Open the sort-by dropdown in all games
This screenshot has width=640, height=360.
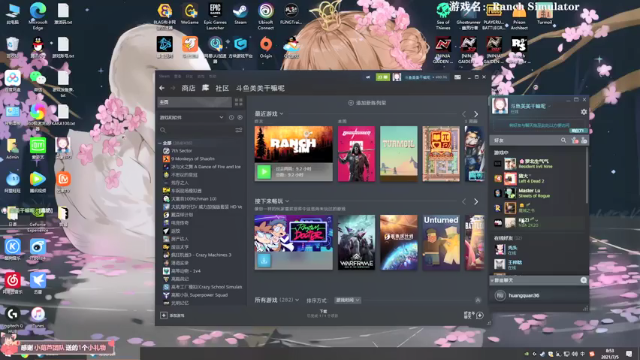click(347, 300)
